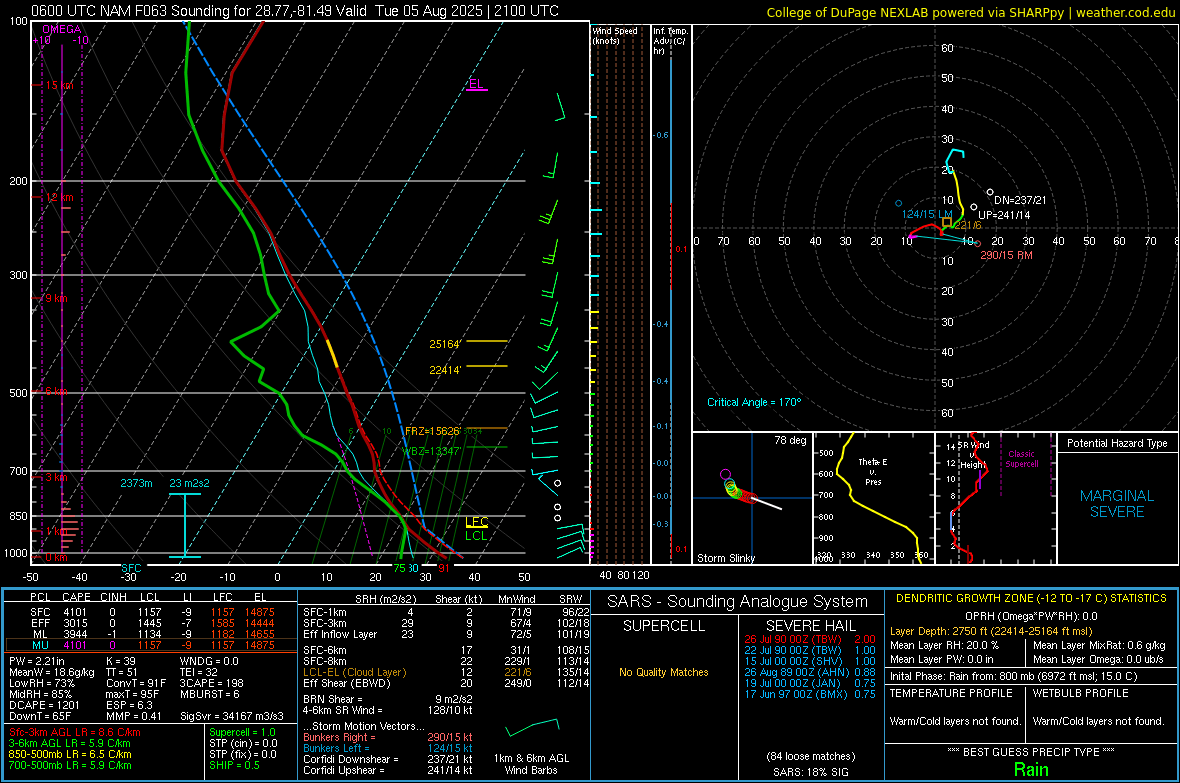
Task: Click the 3CAPE = 198 value
Action: point(211,684)
